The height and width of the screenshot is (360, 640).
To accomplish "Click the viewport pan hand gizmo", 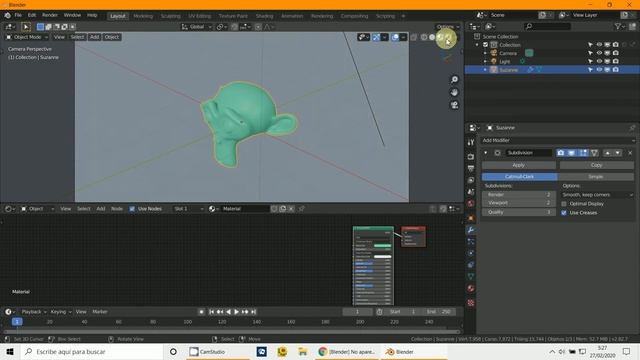I will [454, 92].
